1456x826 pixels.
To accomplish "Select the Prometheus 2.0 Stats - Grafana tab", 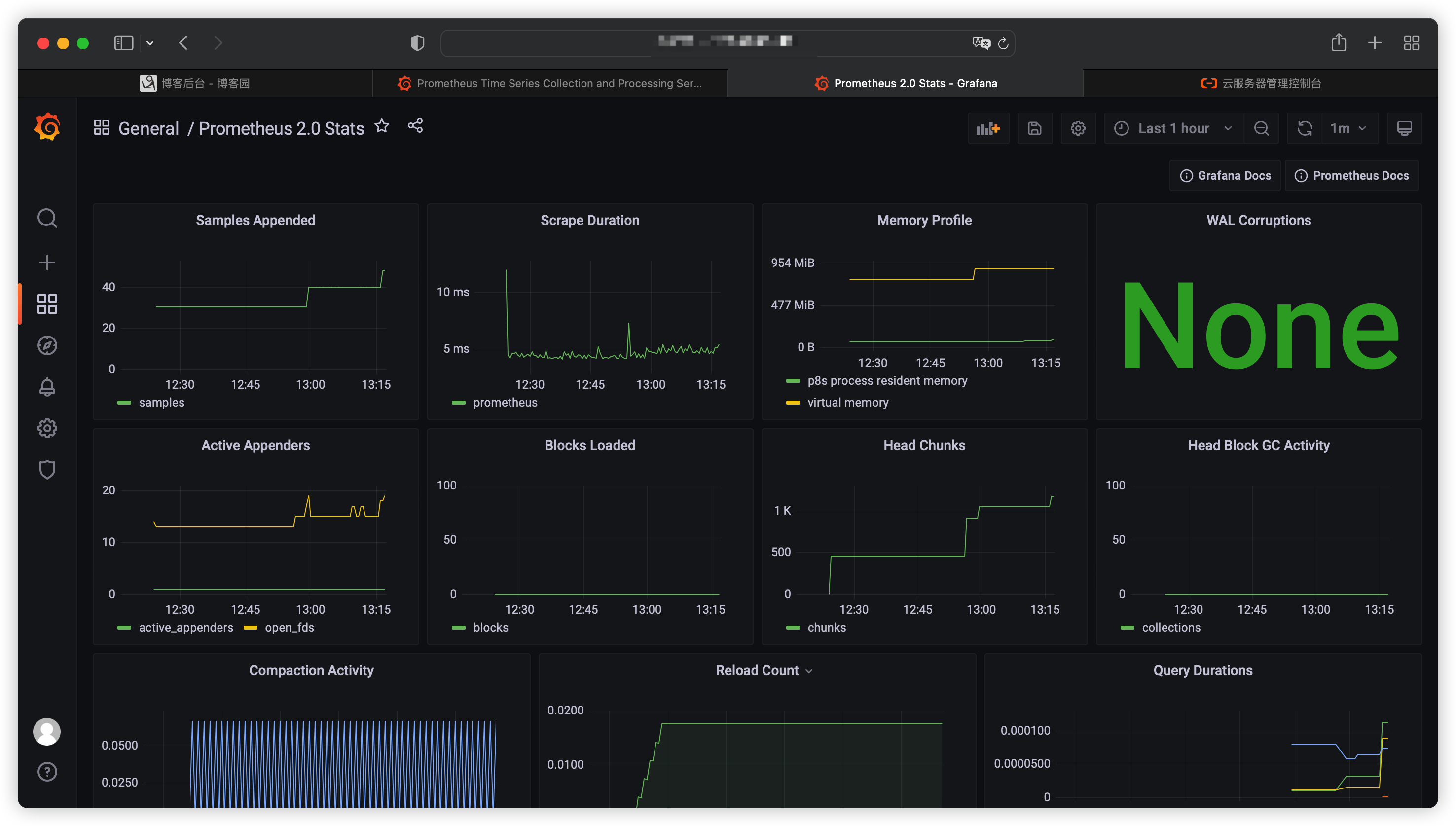I will [906, 83].
